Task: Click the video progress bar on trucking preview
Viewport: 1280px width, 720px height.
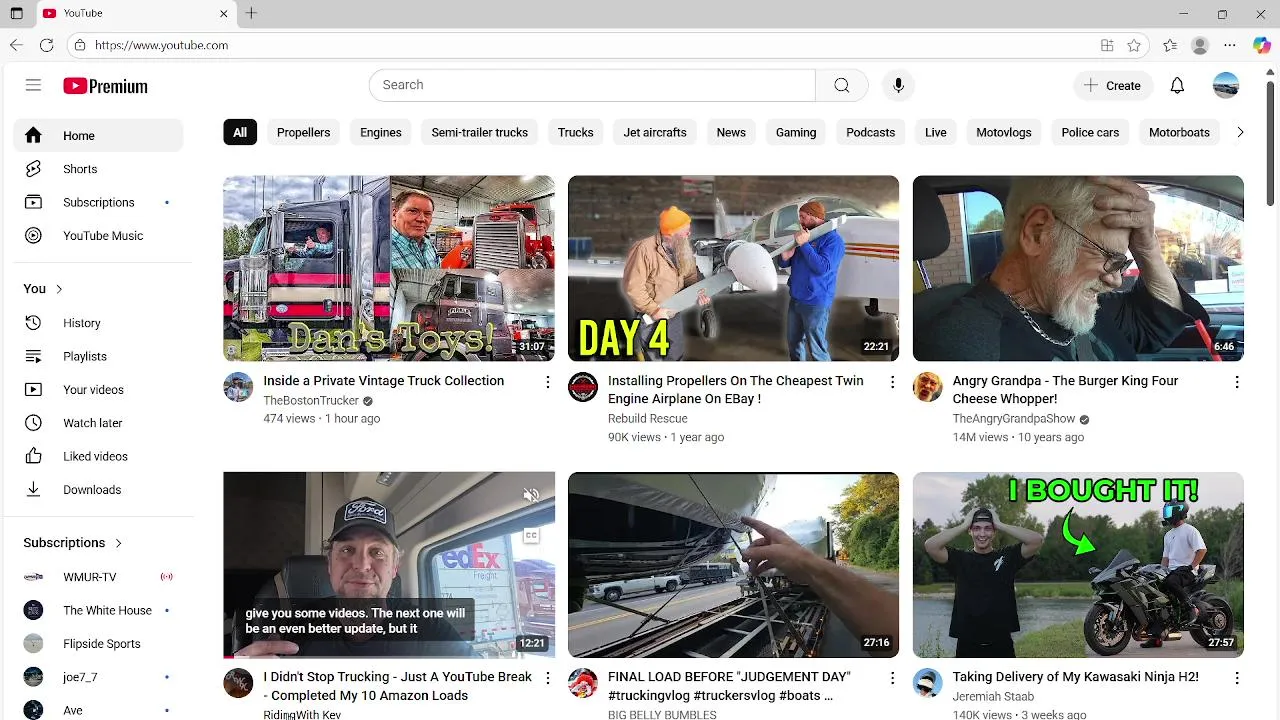Action: click(389, 656)
